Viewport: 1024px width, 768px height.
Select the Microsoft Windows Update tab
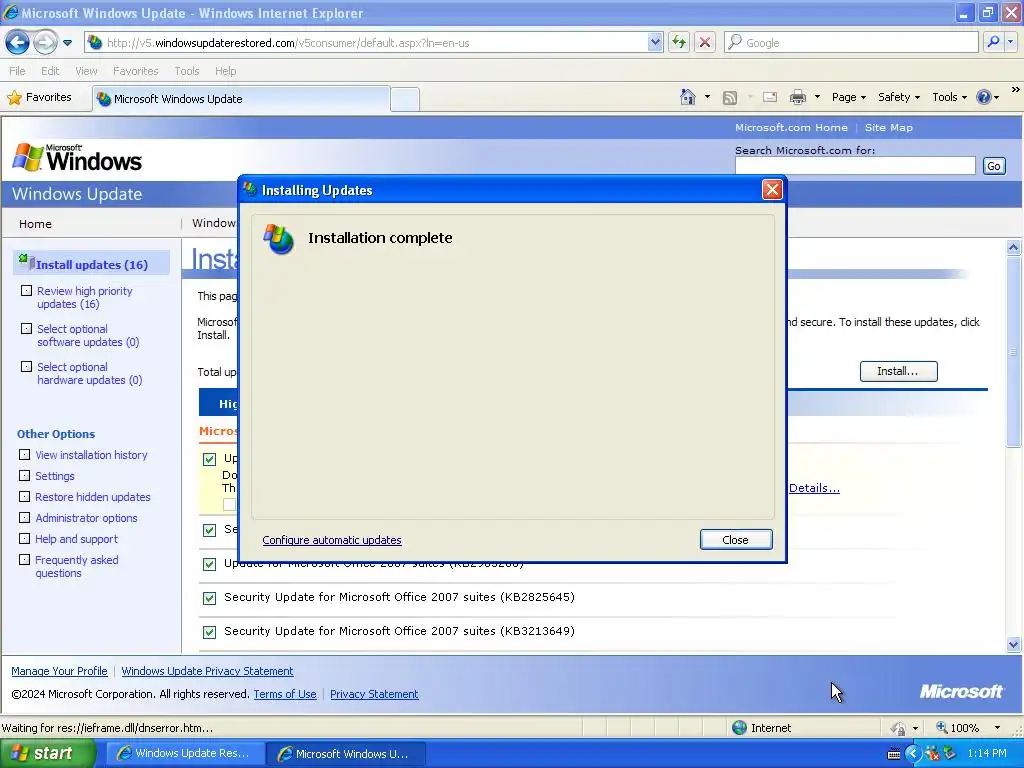point(240,99)
